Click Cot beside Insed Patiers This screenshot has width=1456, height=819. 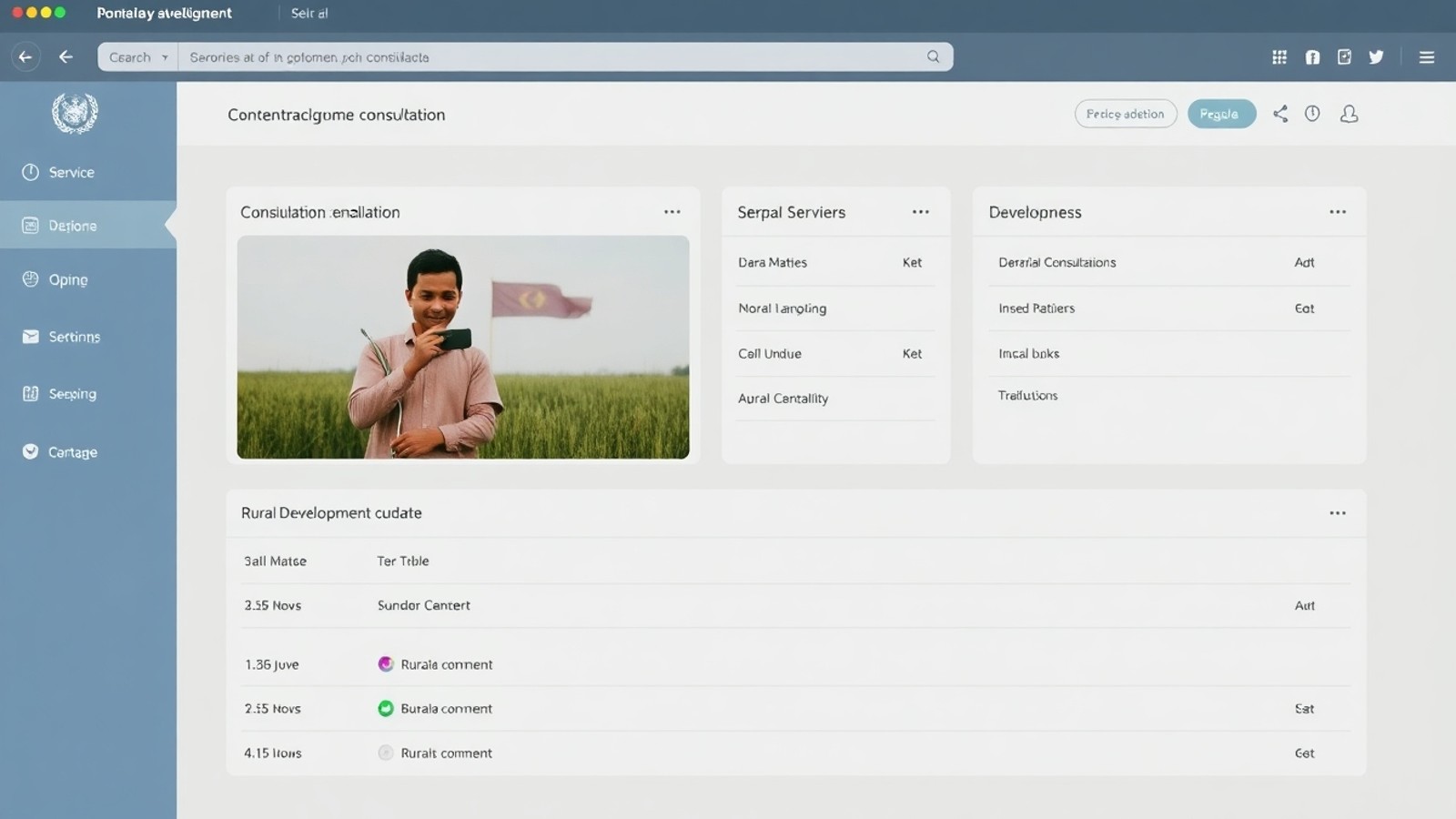tap(1304, 308)
